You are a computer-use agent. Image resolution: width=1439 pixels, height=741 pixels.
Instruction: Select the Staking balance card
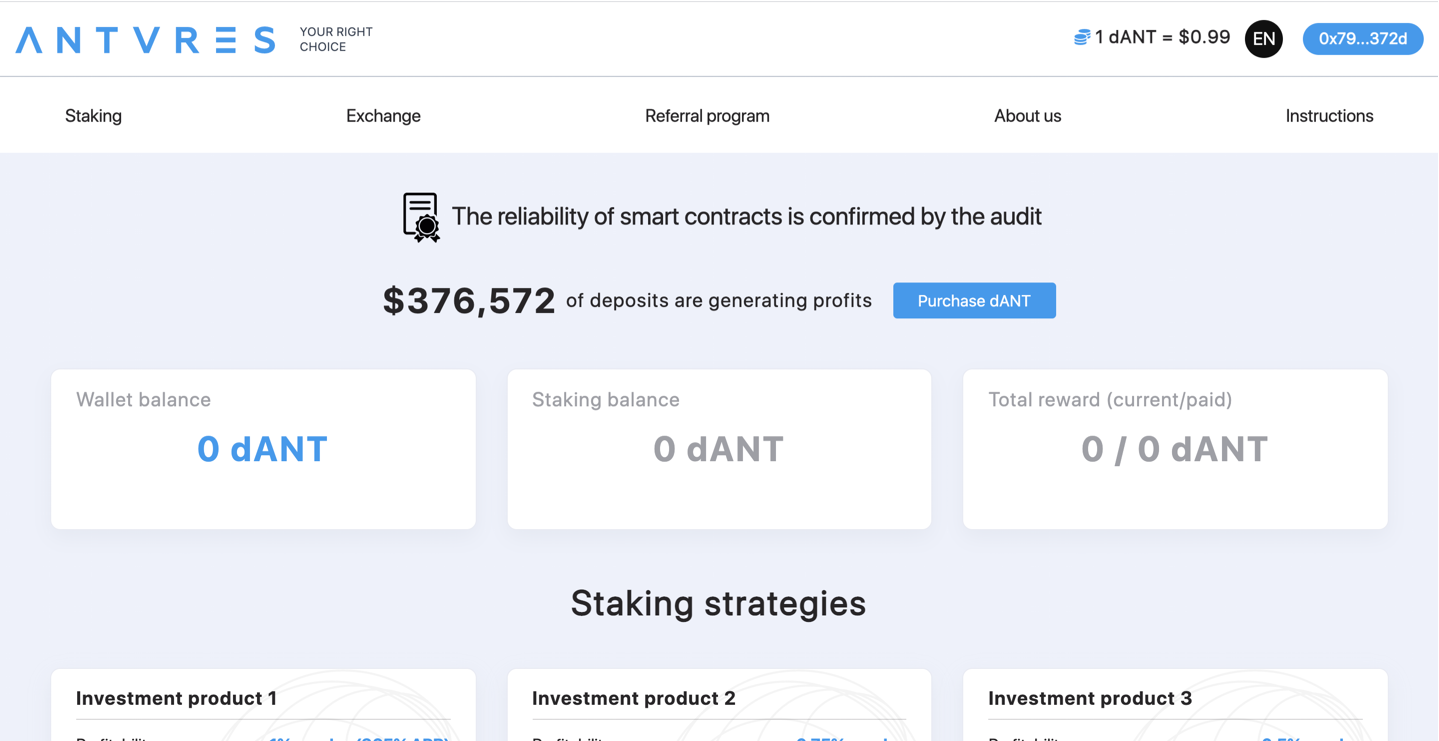coord(719,449)
